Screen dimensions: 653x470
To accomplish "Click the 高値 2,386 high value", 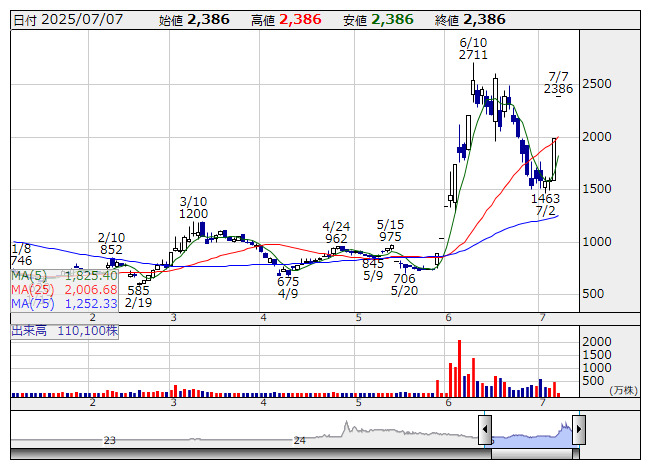I will [286, 20].
